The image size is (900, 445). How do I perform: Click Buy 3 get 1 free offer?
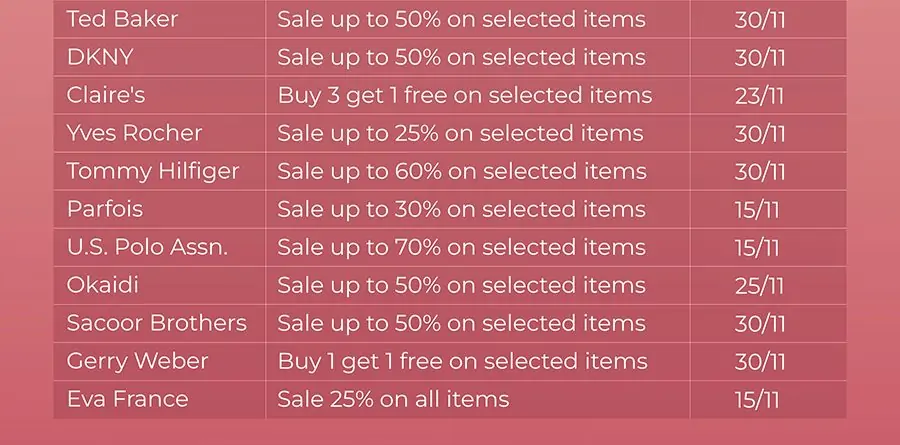click(465, 95)
